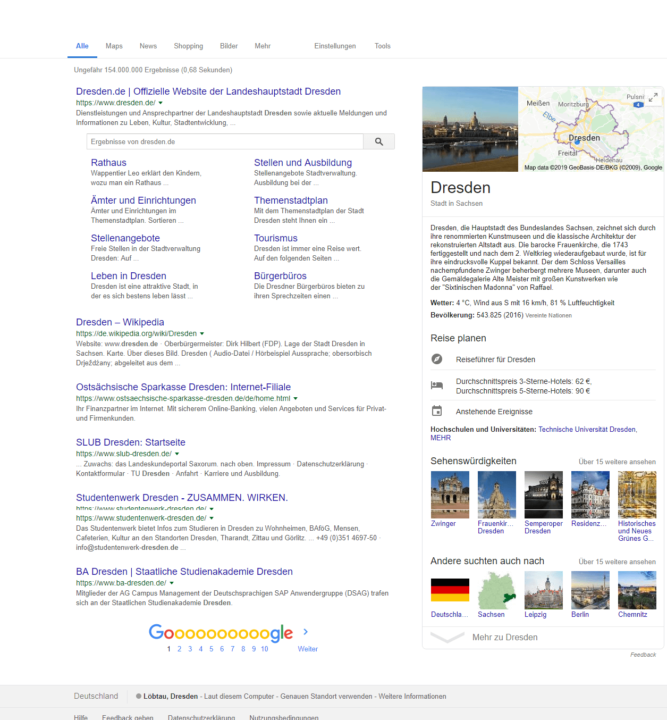Viewport: 667px width, 720px height.
Task: Select the Chemnitz thumbnail
Action: [637, 590]
